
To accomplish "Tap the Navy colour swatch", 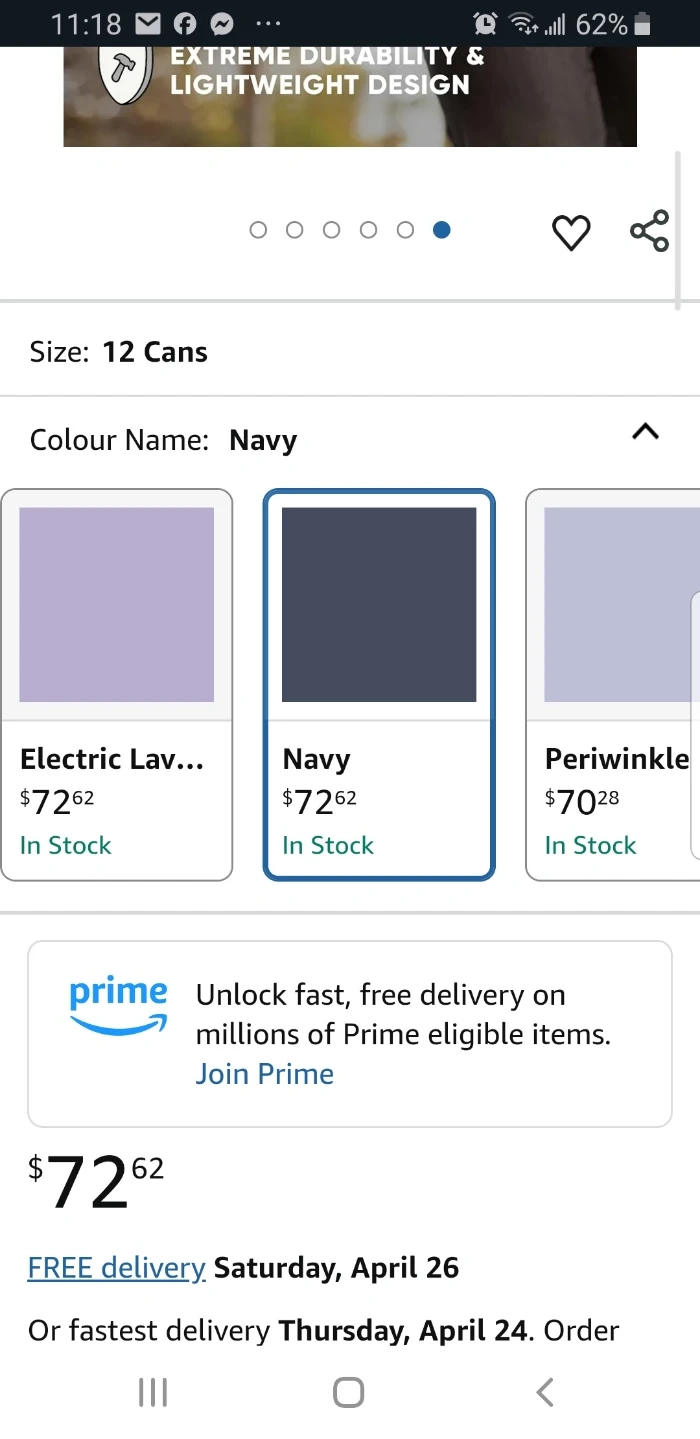I will click(379, 605).
